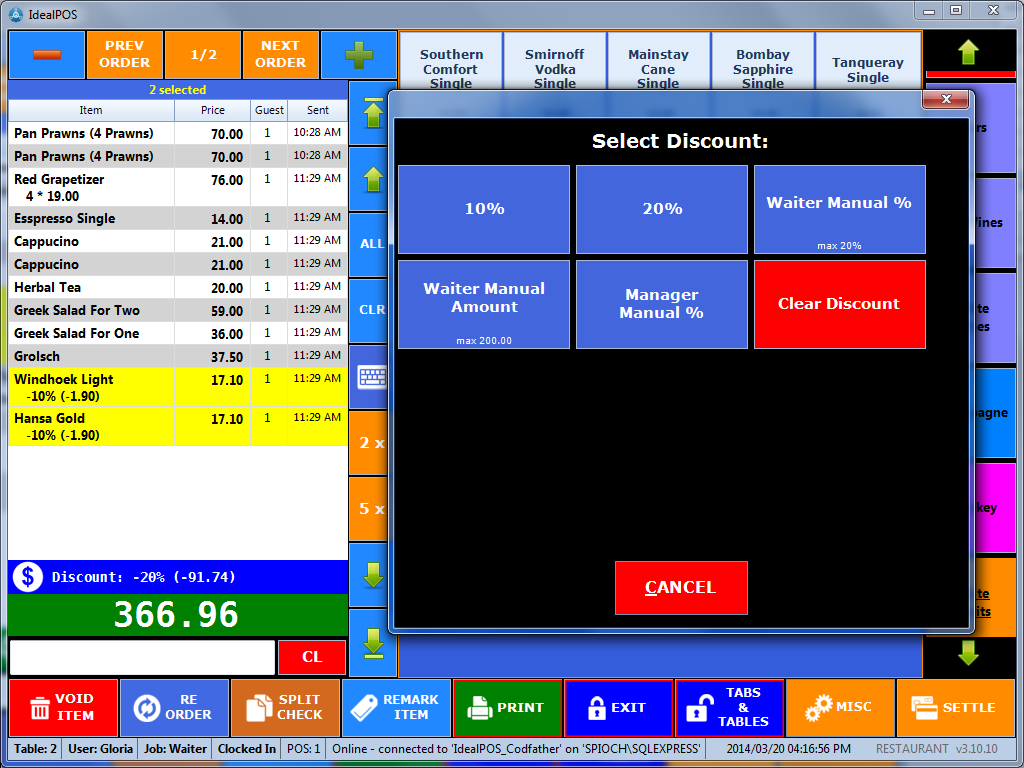Cancel the Select Discount dialog
1024x768 pixels.
coord(681,587)
